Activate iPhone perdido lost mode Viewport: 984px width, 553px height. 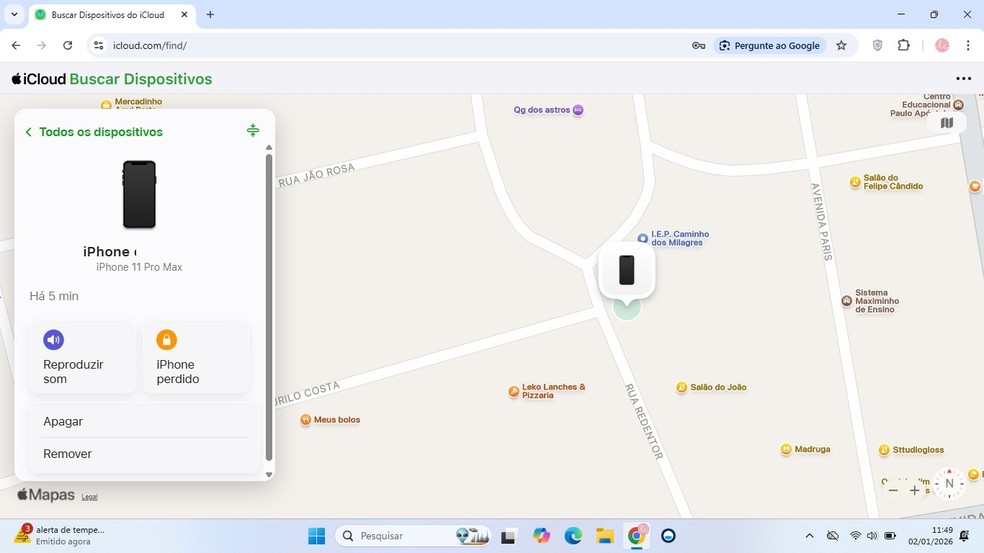coord(196,357)
